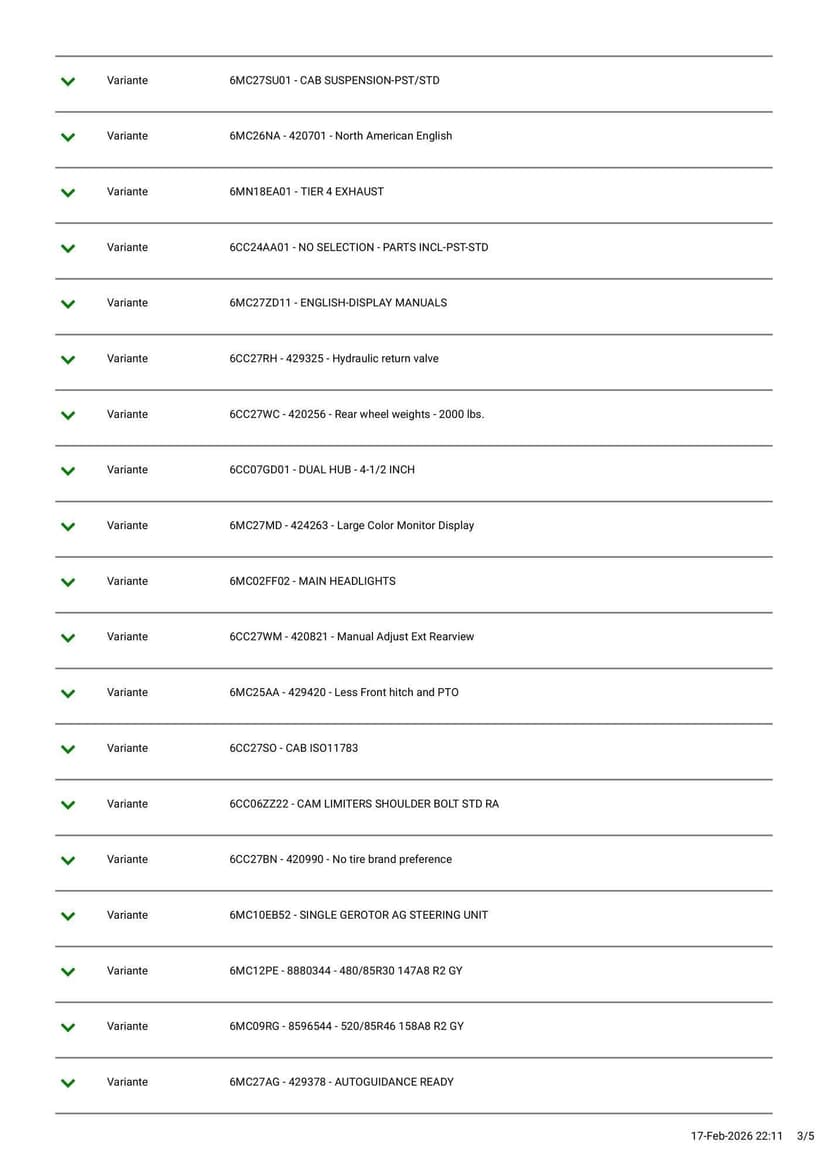The image size is (828, 1171).
Task: Expand the Less Front hitch and PTO chevron
Action: click(68, 693)
